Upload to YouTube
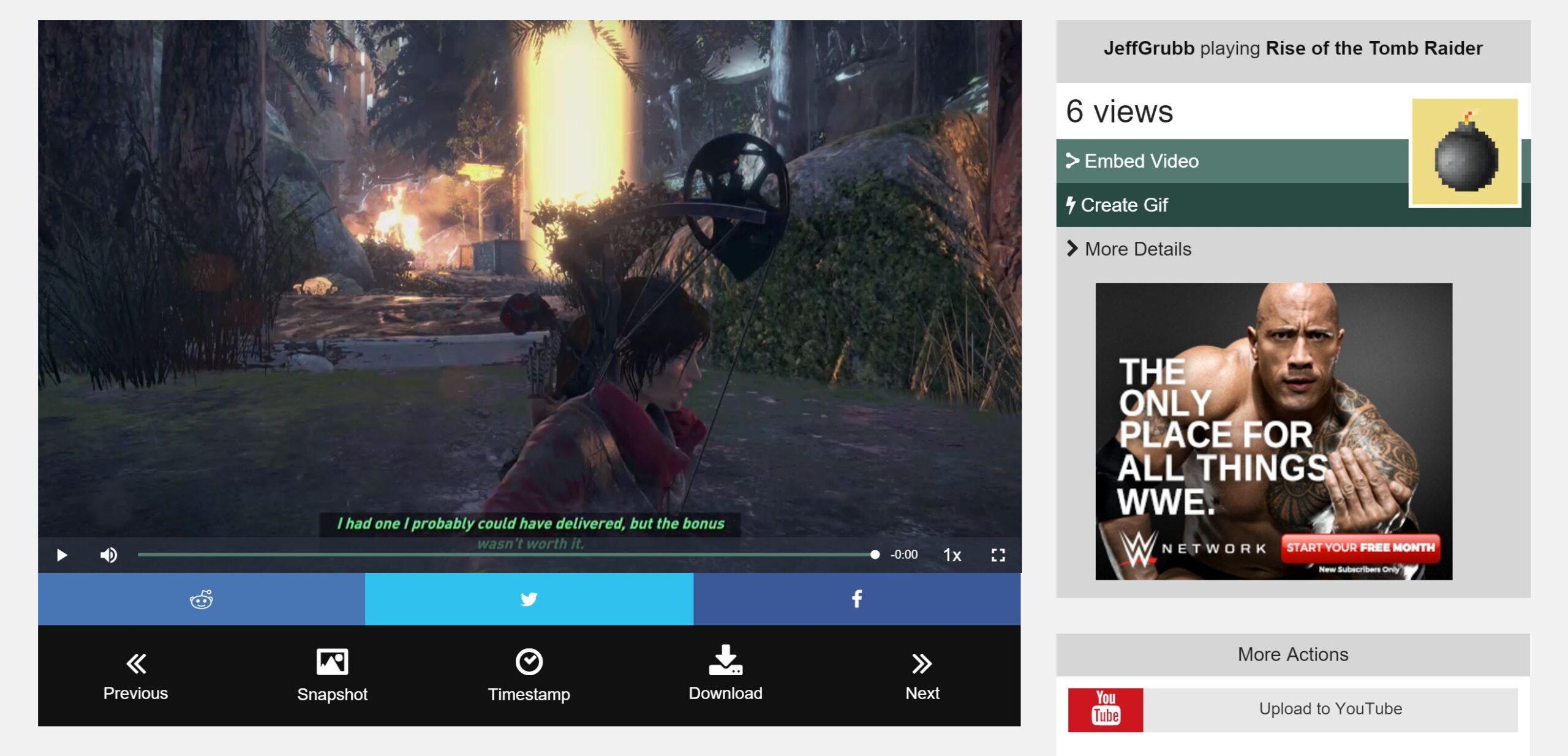 [1330, 709]
